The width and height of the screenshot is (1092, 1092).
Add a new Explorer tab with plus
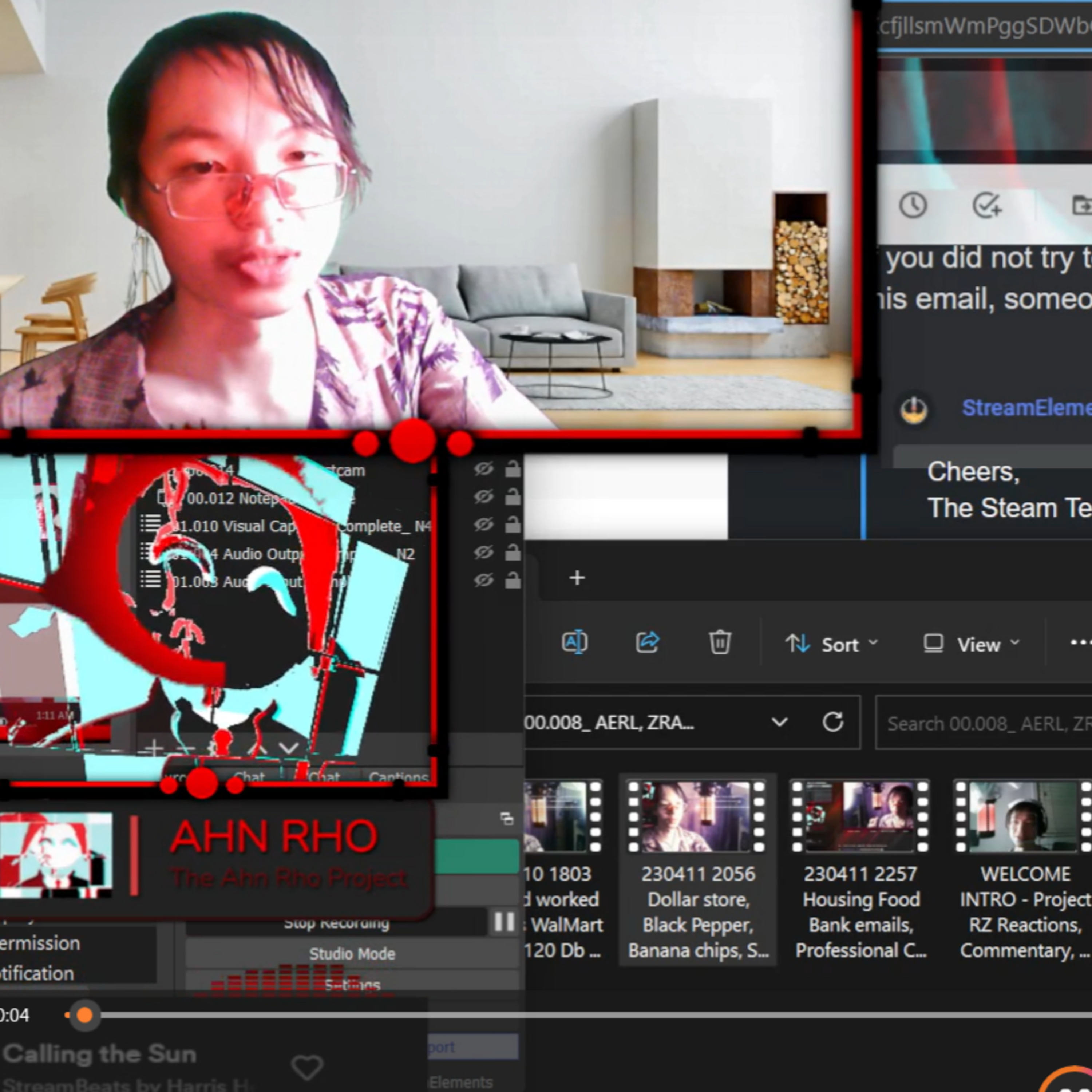point(577,578)
